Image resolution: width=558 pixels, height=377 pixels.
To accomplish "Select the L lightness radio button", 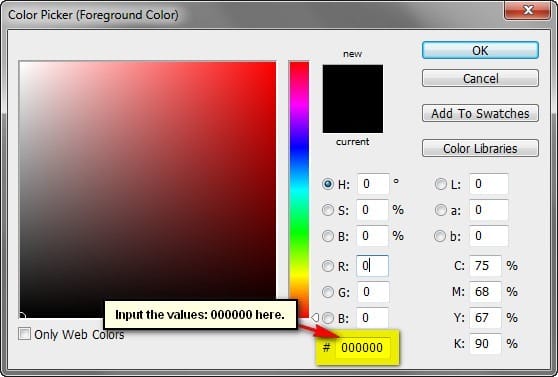I will click(x=441, y=184).
